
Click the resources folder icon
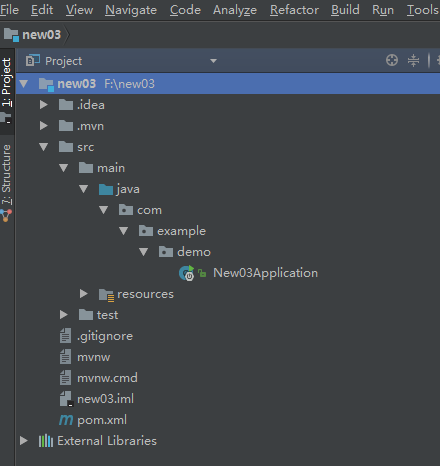(107, 295)
